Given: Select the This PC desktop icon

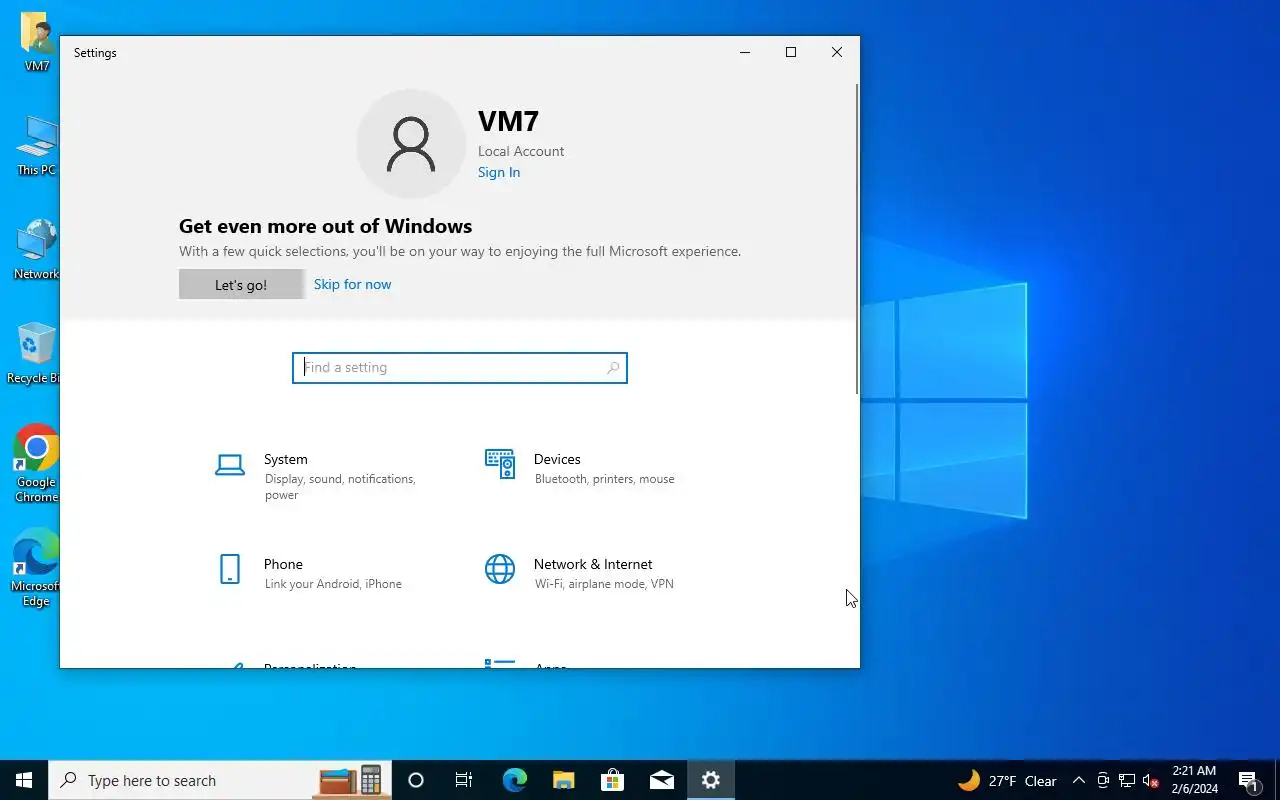Looking at the screenshot, I should tap(37, 146).
